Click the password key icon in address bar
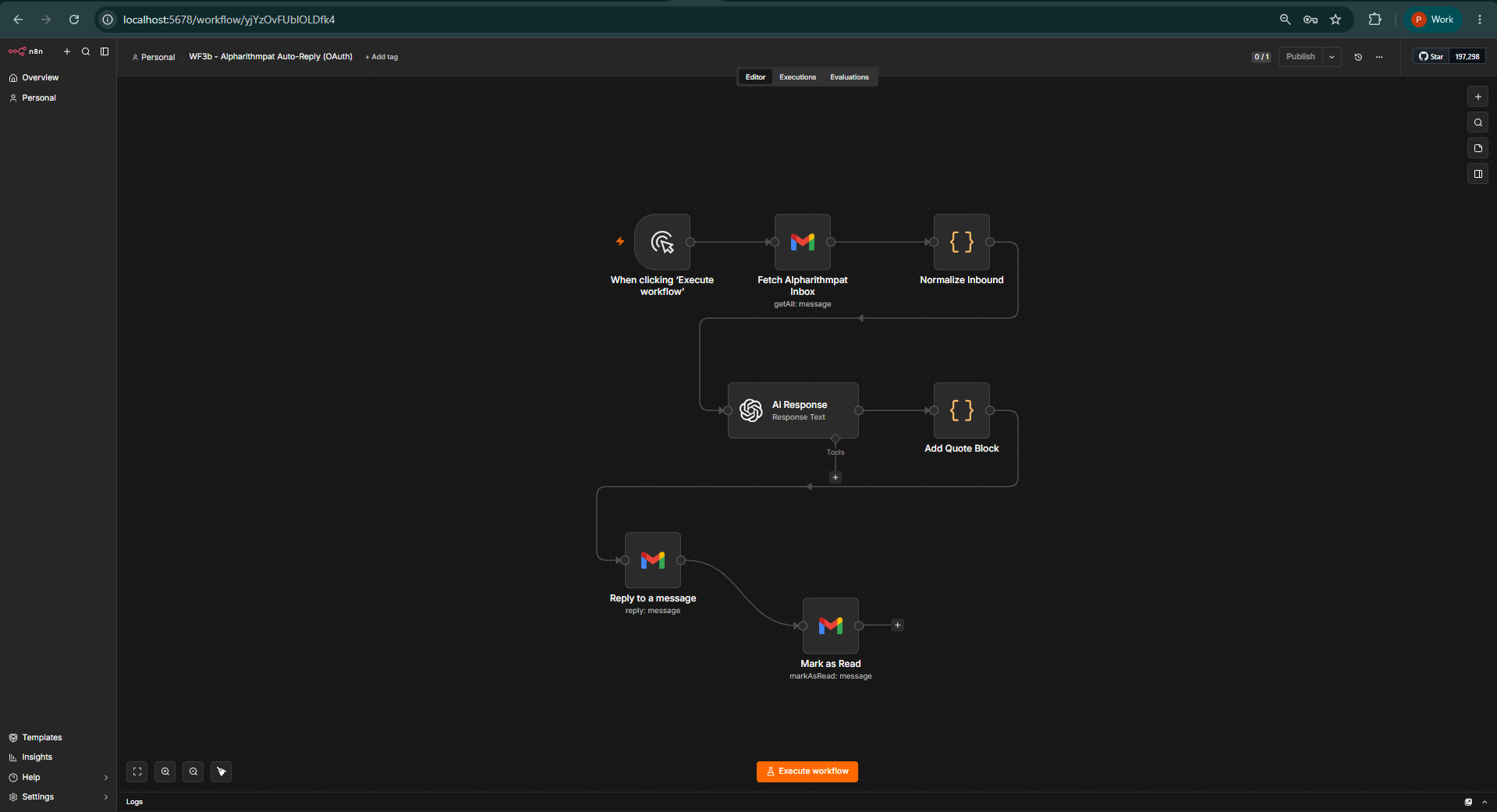 1311,20
